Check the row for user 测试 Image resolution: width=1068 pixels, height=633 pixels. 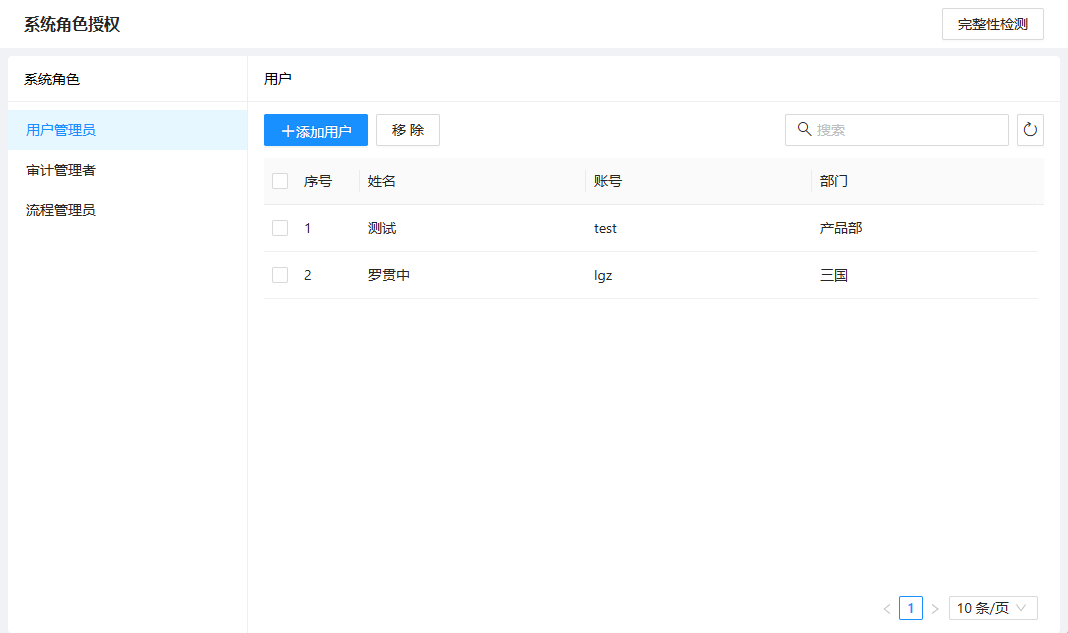[280, 228]
